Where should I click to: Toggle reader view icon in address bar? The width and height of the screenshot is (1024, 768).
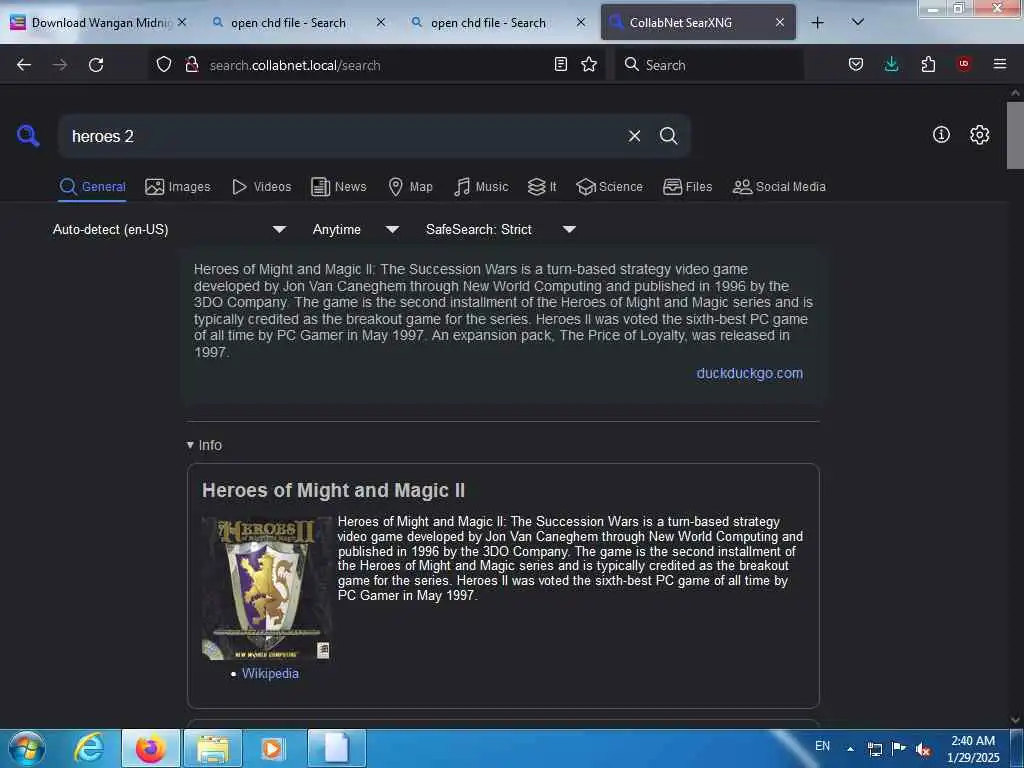click(560, 64)
